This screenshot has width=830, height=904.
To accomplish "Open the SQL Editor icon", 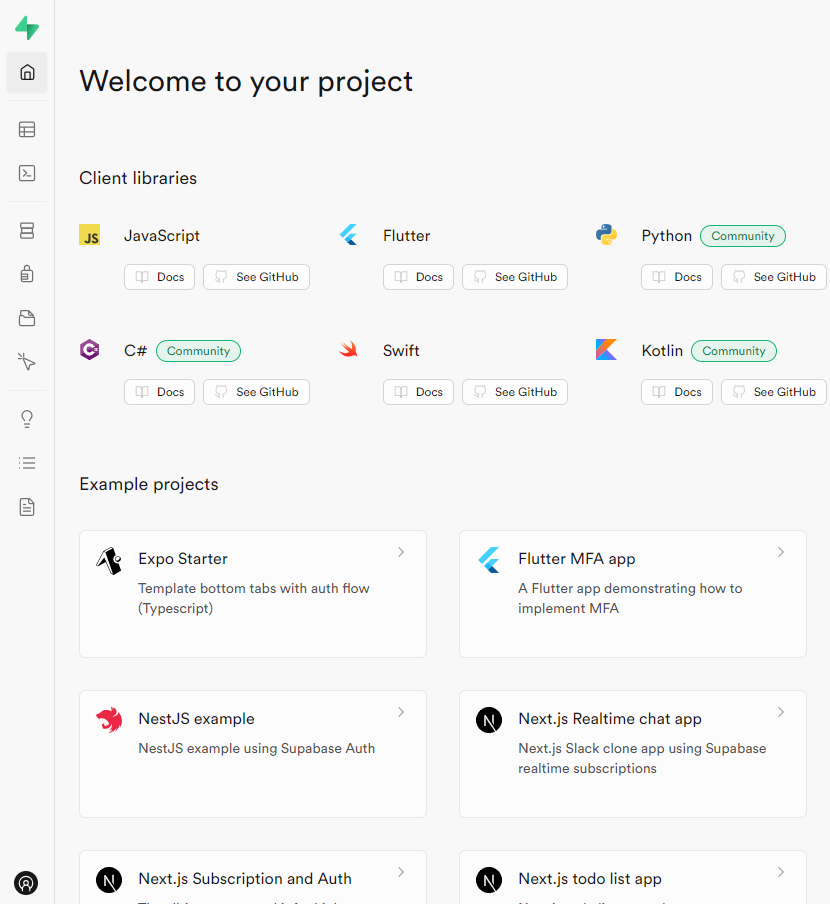I will pyautogui.click(x=27, y=173).
